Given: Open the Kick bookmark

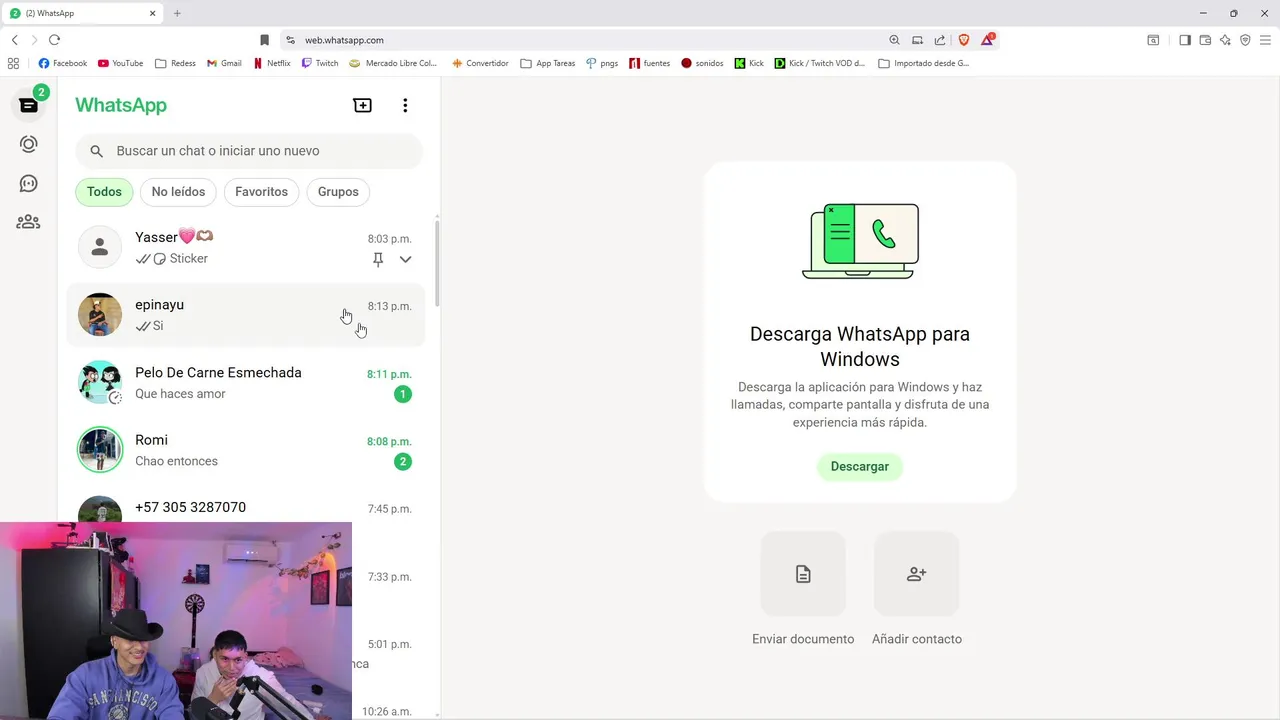Looking at the screenshot, I should 749,63.
